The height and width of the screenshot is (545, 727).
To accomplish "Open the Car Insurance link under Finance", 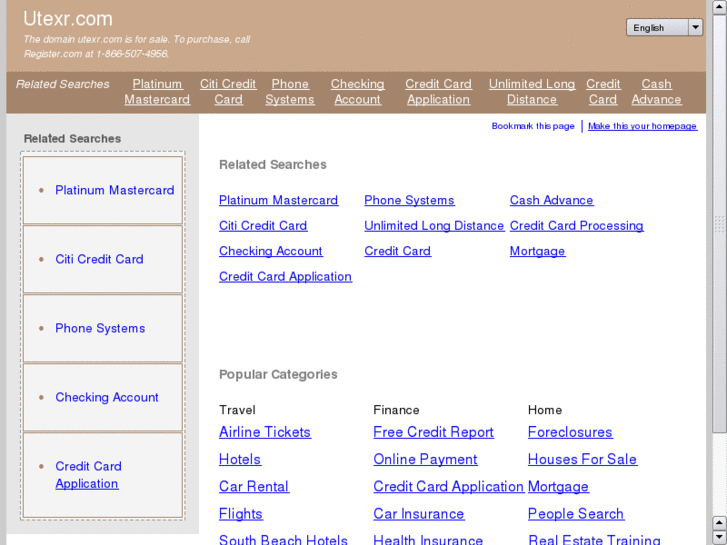I will [x=419, y=514].
